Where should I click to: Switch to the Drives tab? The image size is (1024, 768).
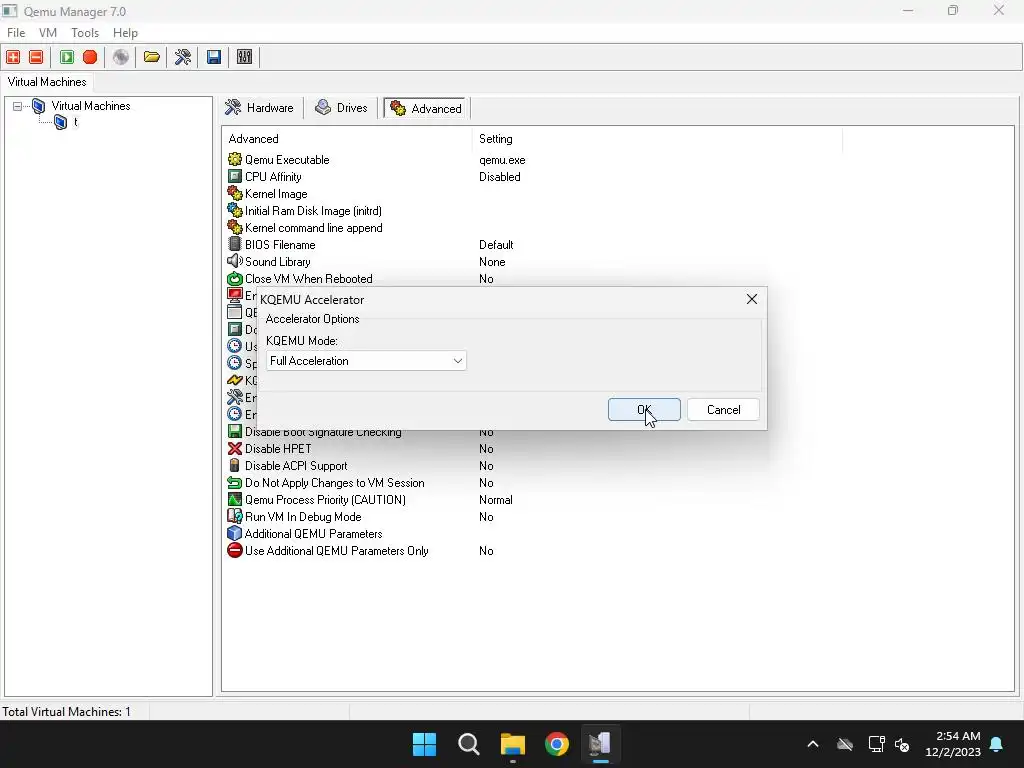341,108
